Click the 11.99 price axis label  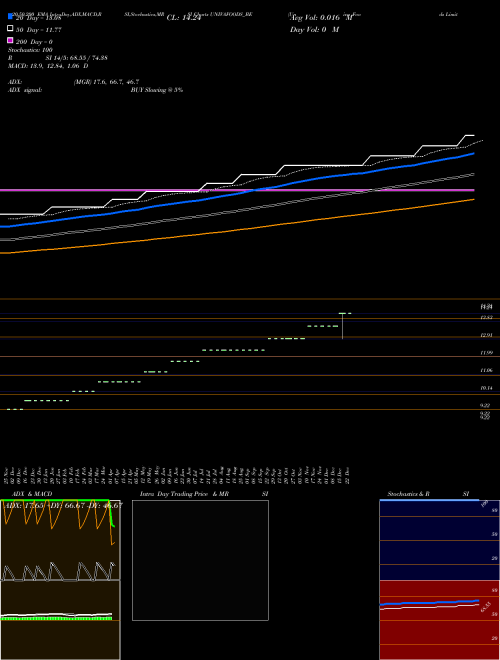tap(487, 353)
